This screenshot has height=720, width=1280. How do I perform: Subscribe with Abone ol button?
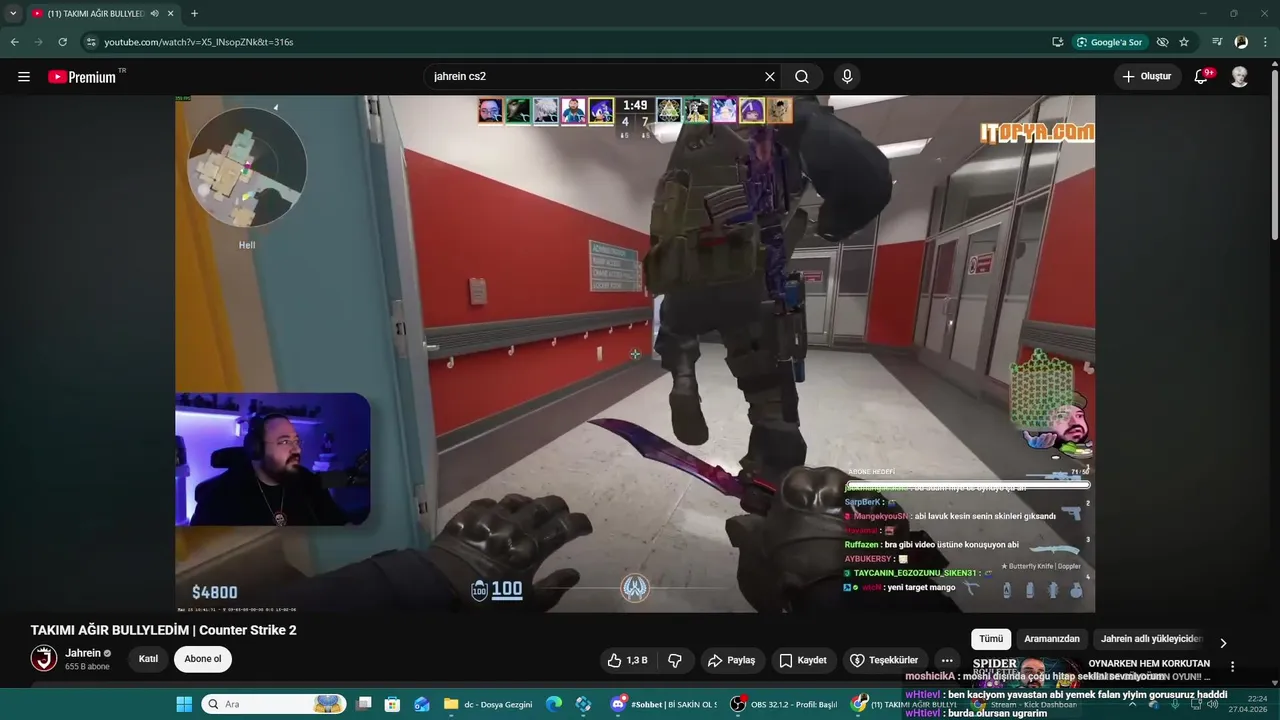[x=203, y=659]
